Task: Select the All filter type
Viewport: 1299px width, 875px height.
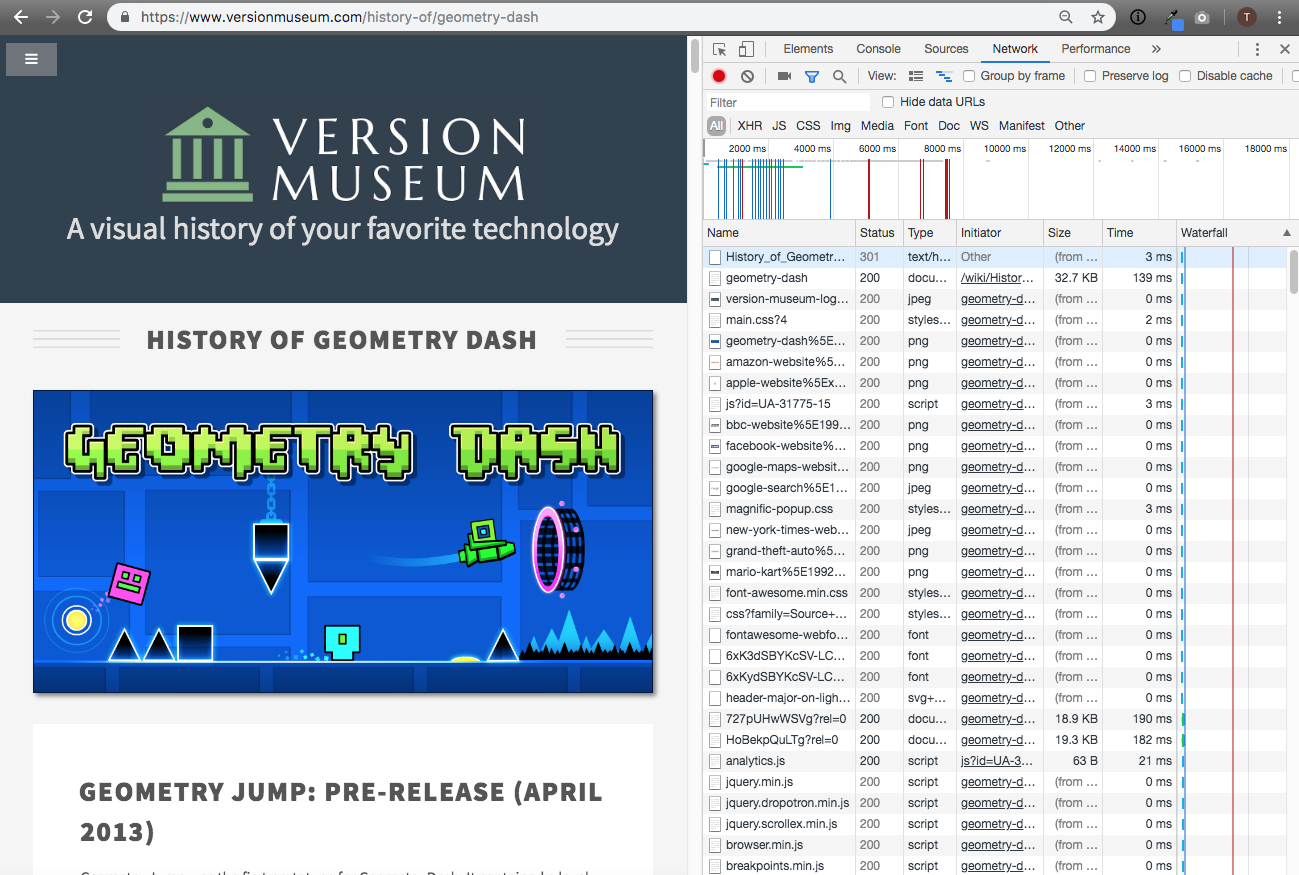Action: click(716, 126)
